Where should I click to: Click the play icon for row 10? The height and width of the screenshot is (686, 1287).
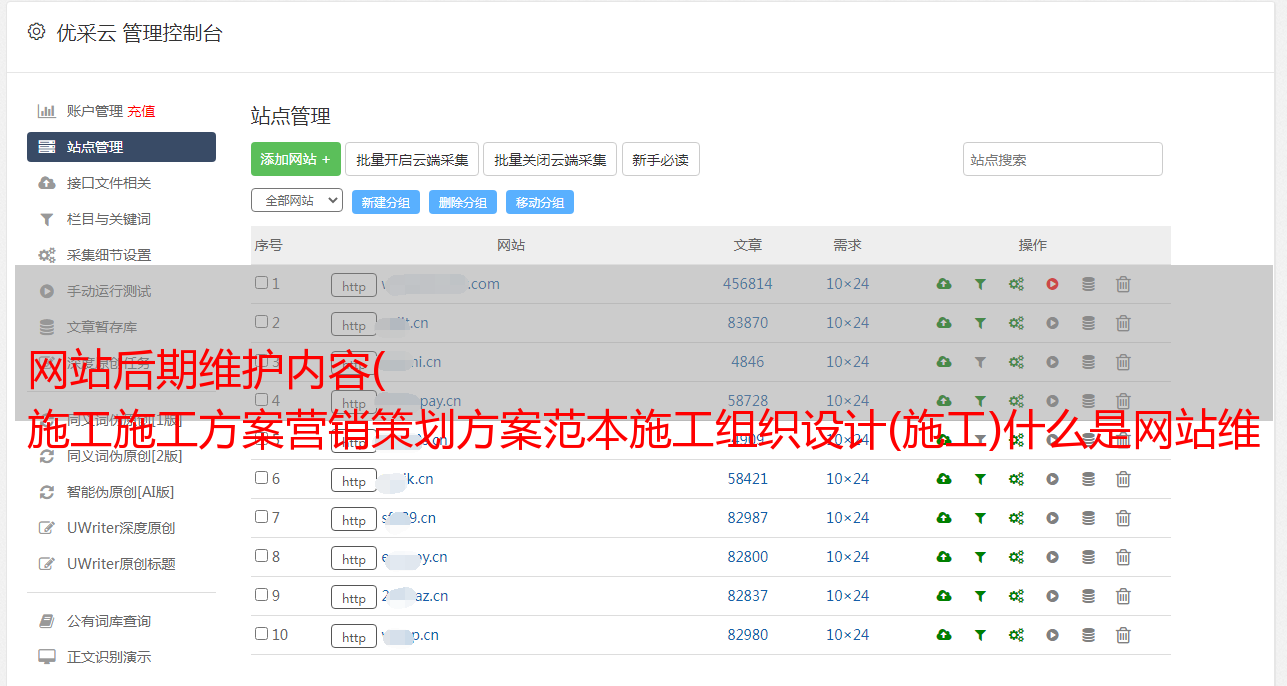[x=1052, y=635]
